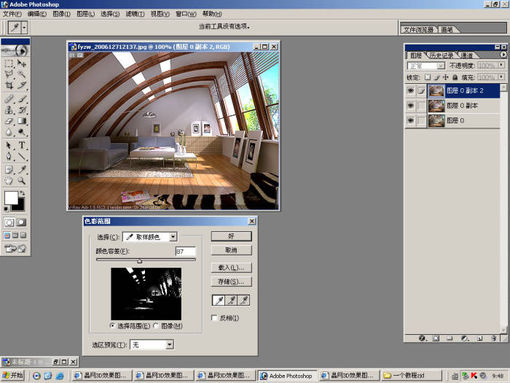Select the Gradient tool in the toolbox
Viewport: 510px width, 383px height.
[x=22, y=121]
